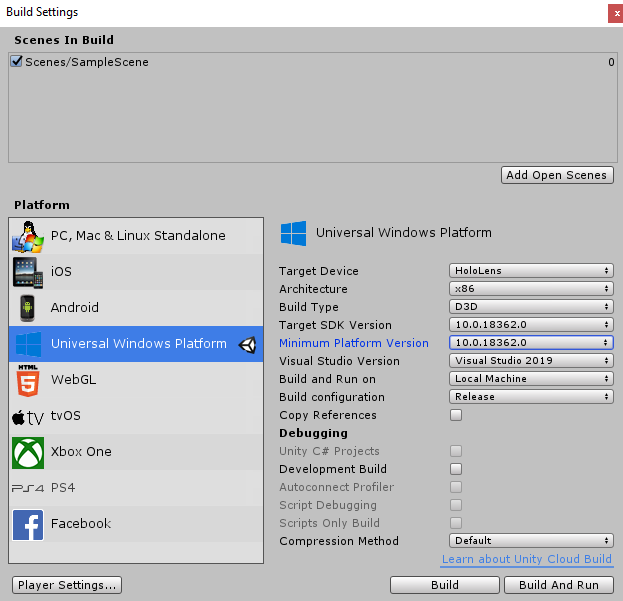Click the Windows logo in the platform list
The height and width of the screenshot is (601, 623).
[x=28, y=344]
